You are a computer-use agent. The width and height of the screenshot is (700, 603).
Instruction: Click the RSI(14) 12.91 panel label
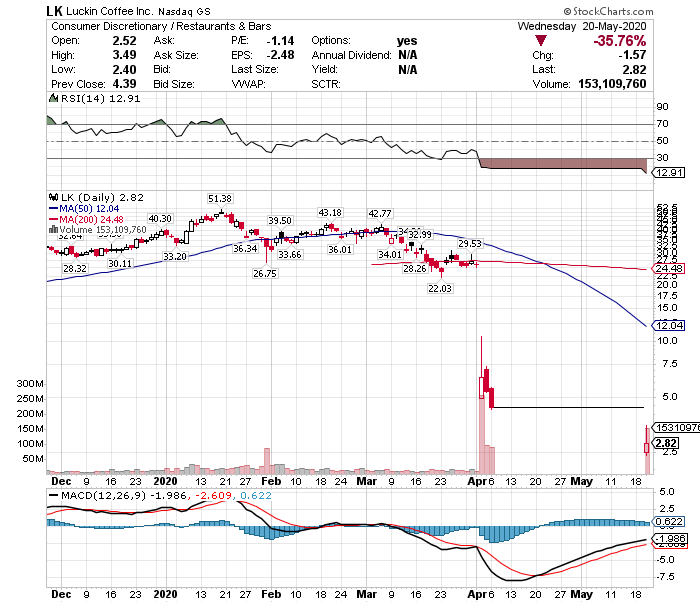100,98
